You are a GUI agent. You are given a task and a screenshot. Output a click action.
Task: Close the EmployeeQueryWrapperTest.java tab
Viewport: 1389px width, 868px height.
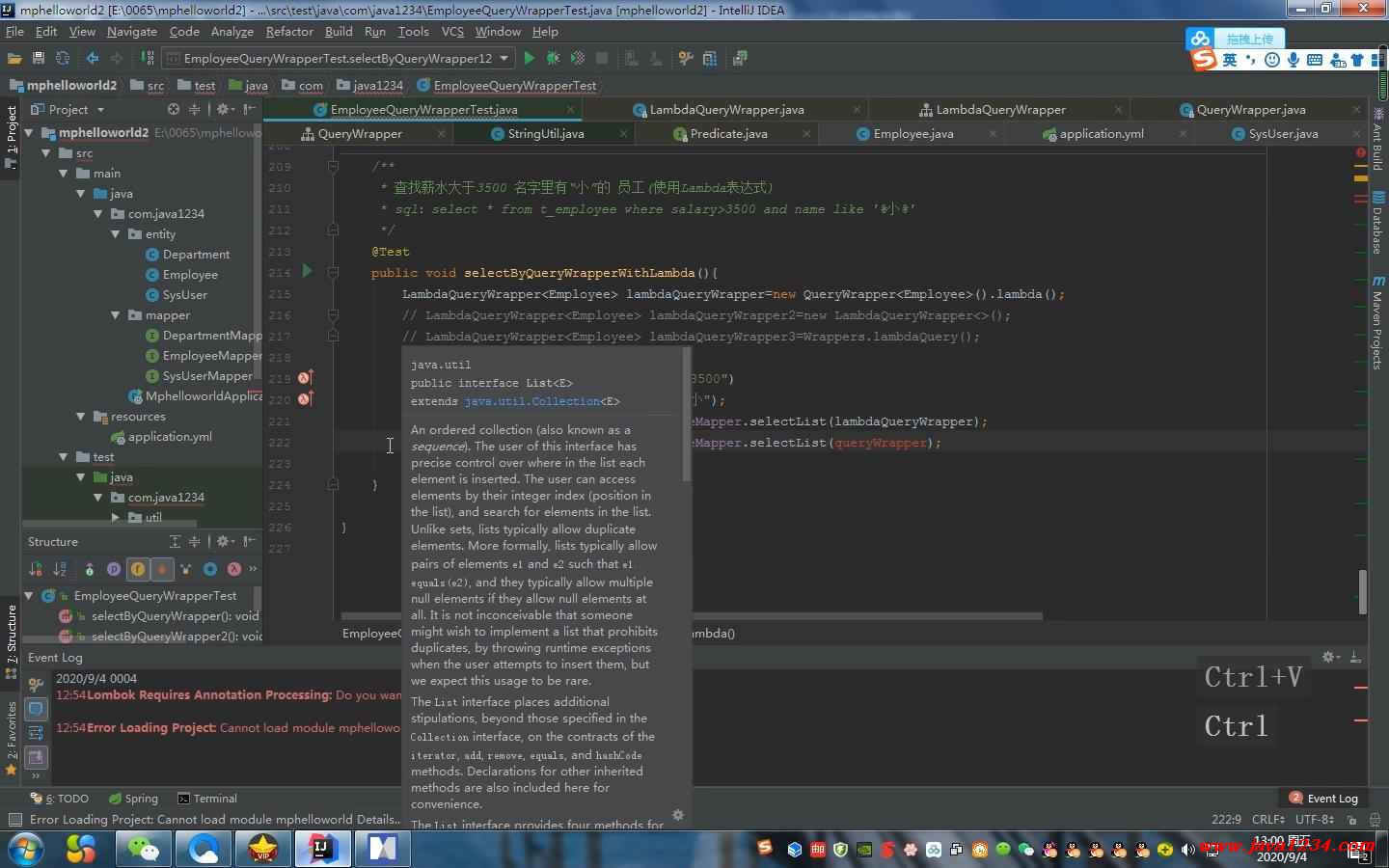(570, 109)
